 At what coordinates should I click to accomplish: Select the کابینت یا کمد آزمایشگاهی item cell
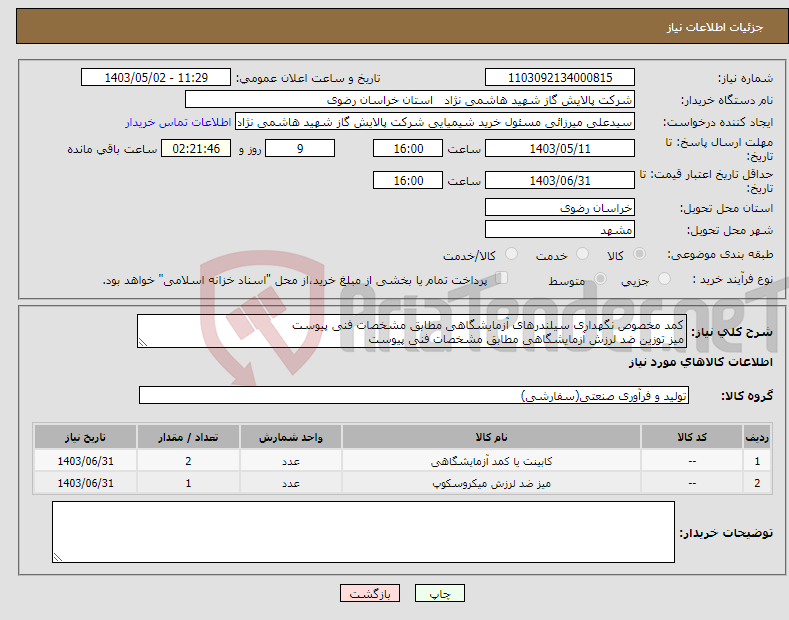pyautogui.click(x=491, y=461)
